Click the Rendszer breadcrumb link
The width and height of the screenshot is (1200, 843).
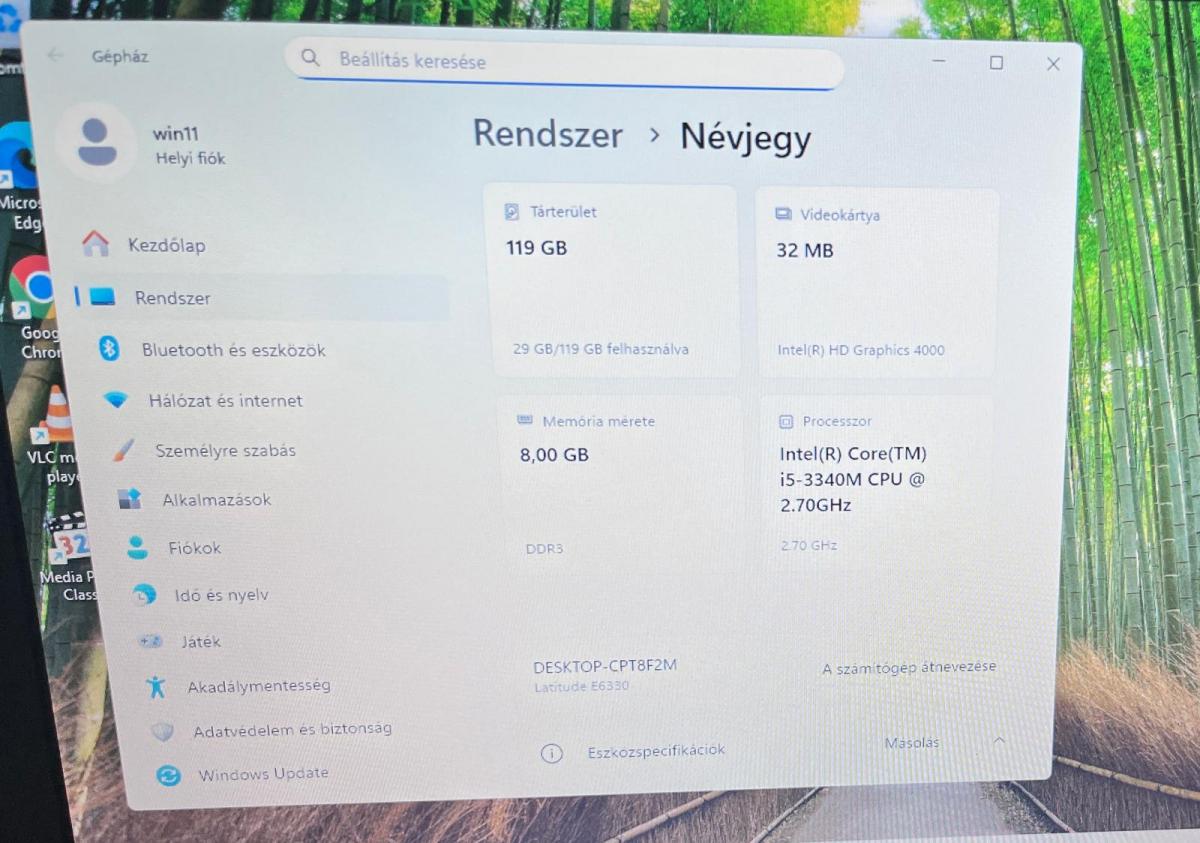[547, 133]
